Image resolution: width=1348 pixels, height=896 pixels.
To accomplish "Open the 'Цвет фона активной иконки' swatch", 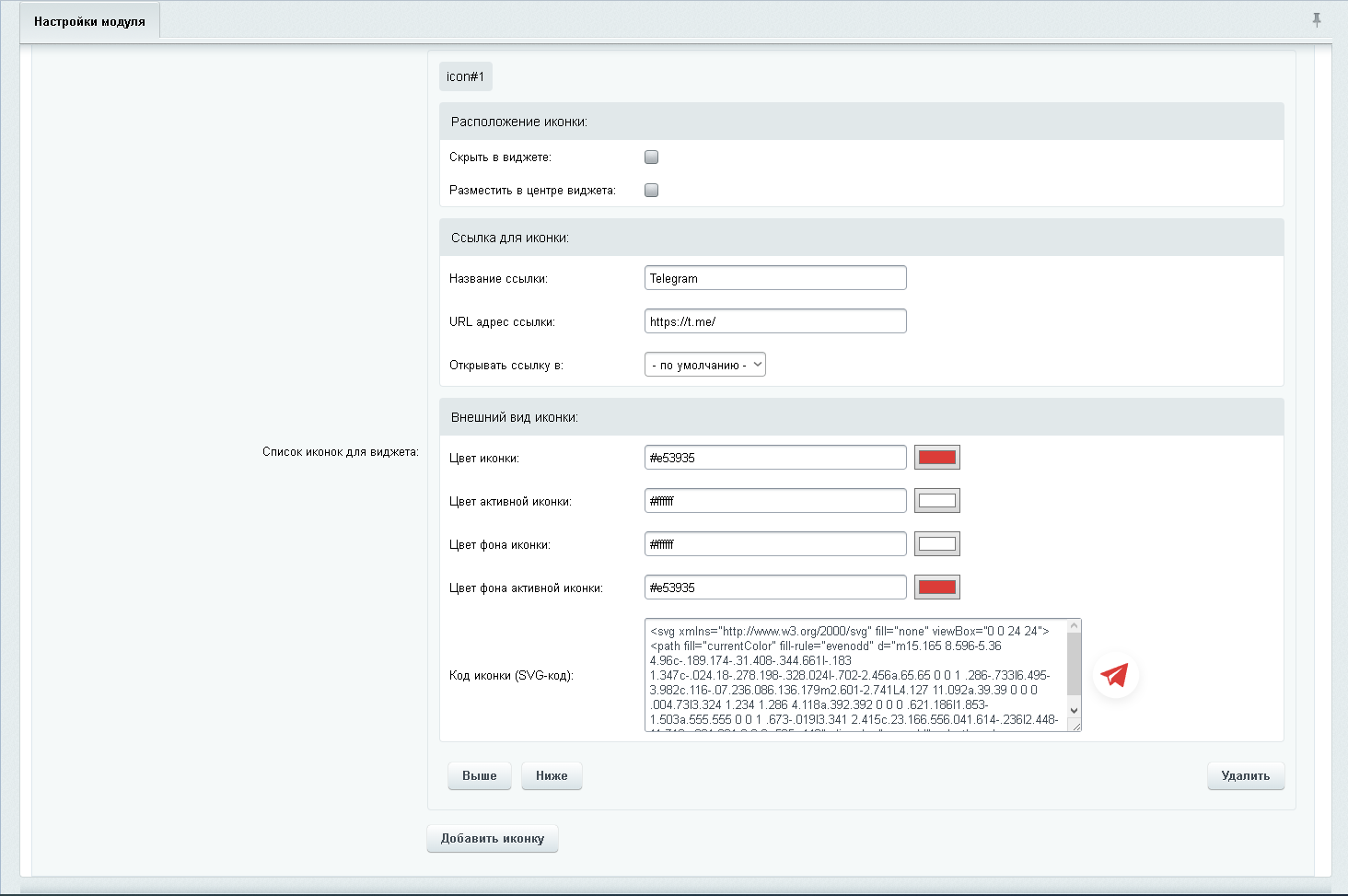I will (x=936, y=588).
